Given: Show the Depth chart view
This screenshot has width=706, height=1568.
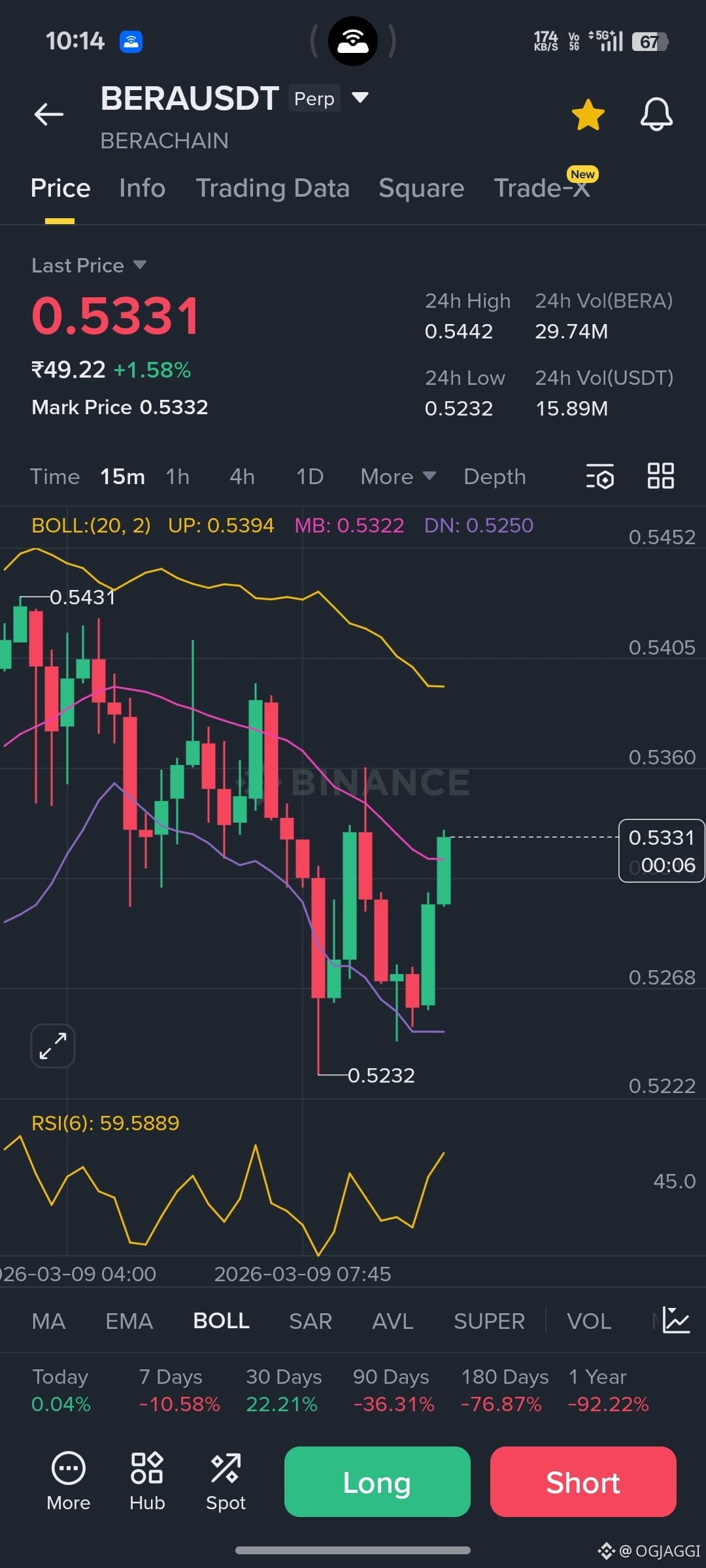Looking at the screenshot, I should (x=495, y=477).
